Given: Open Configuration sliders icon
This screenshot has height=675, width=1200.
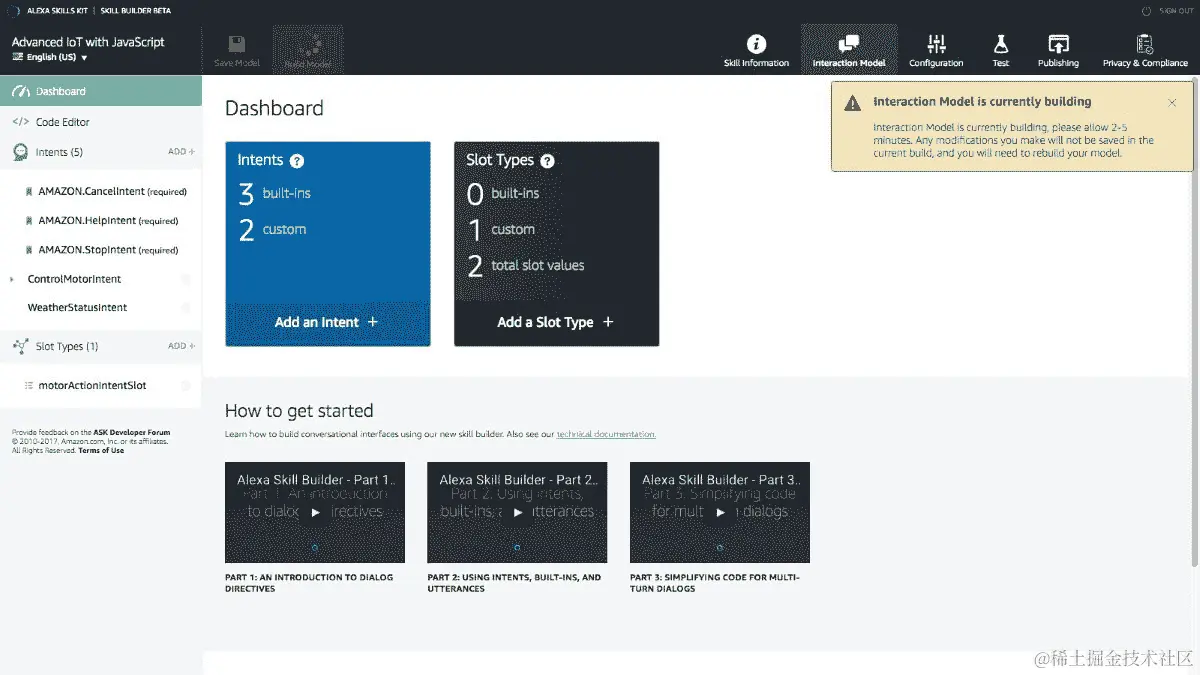Looking at the screenshot, I should click(x=936, y=44).
